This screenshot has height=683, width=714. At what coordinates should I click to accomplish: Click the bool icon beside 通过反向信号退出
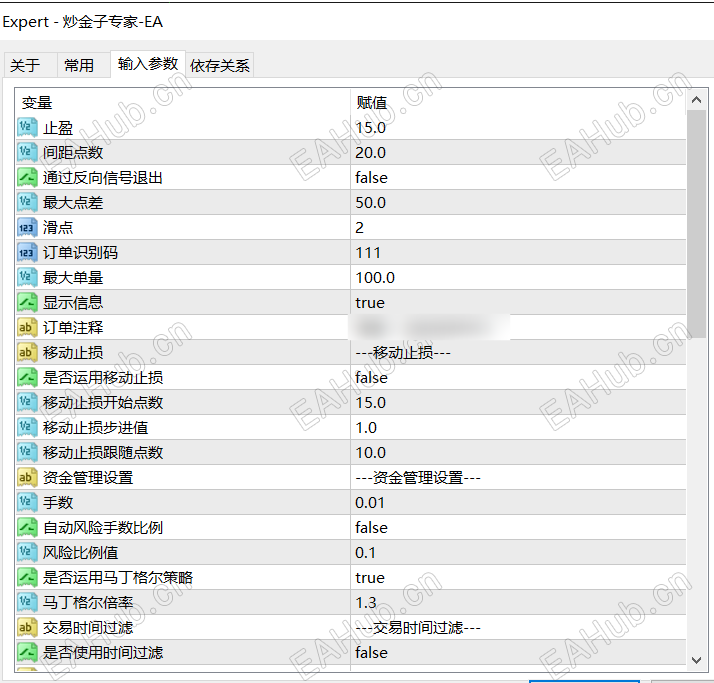pyautogui.click(x=27, y=178)
